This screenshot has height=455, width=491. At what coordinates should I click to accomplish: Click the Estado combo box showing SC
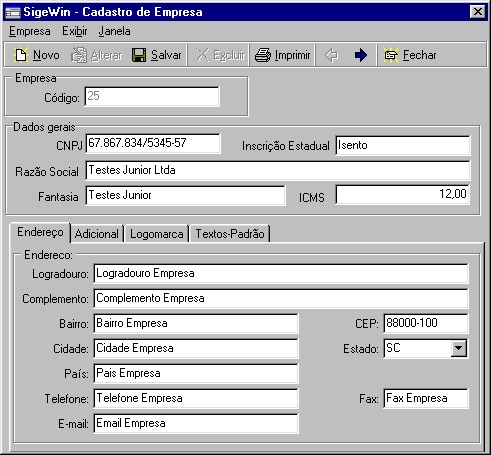click(x=426, y=349)
